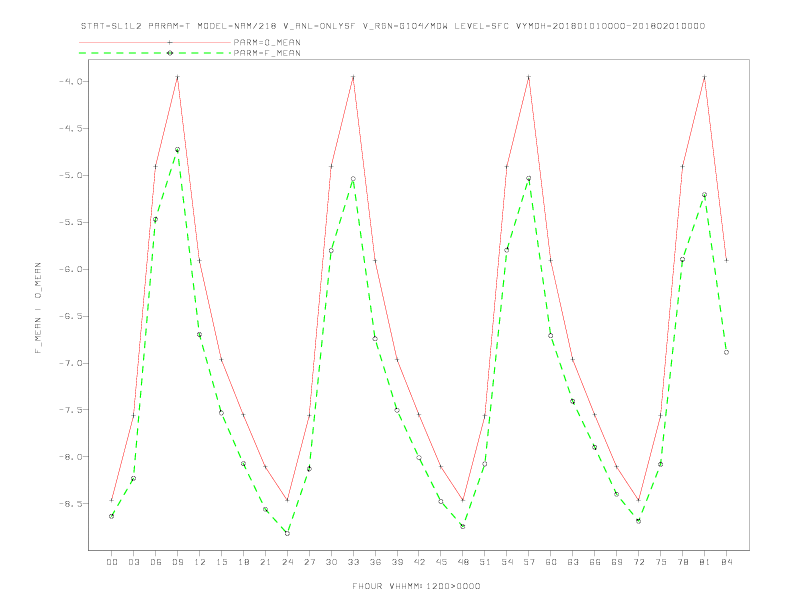Click the 12 forecast hour tick label

tap(200, 562)
